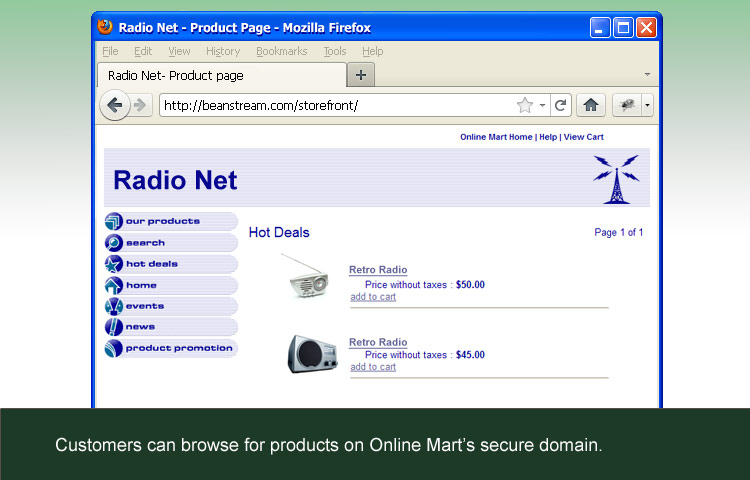Click the Hot Deals heading
The image size is (750, 480).
[279, 232]
